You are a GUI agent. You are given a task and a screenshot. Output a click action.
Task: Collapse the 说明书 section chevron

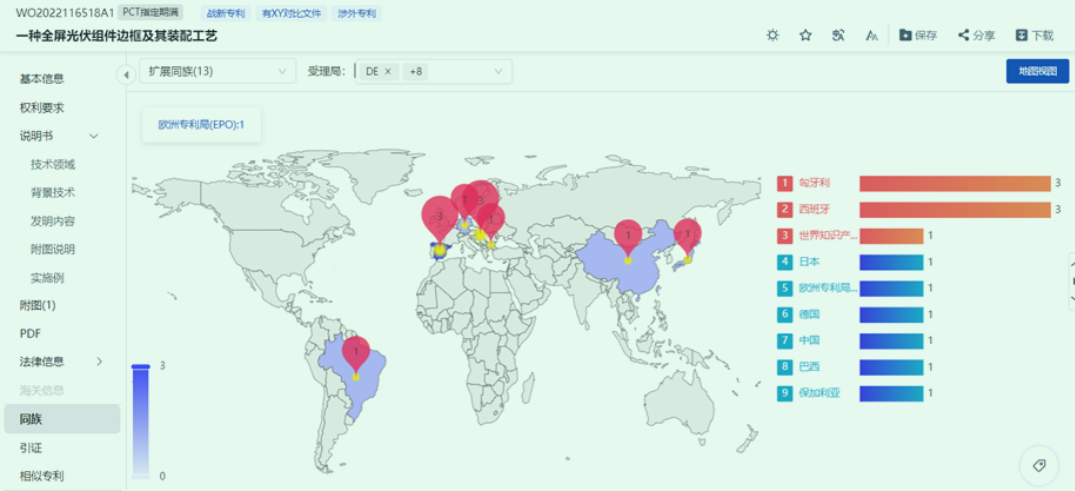(94, 136)
